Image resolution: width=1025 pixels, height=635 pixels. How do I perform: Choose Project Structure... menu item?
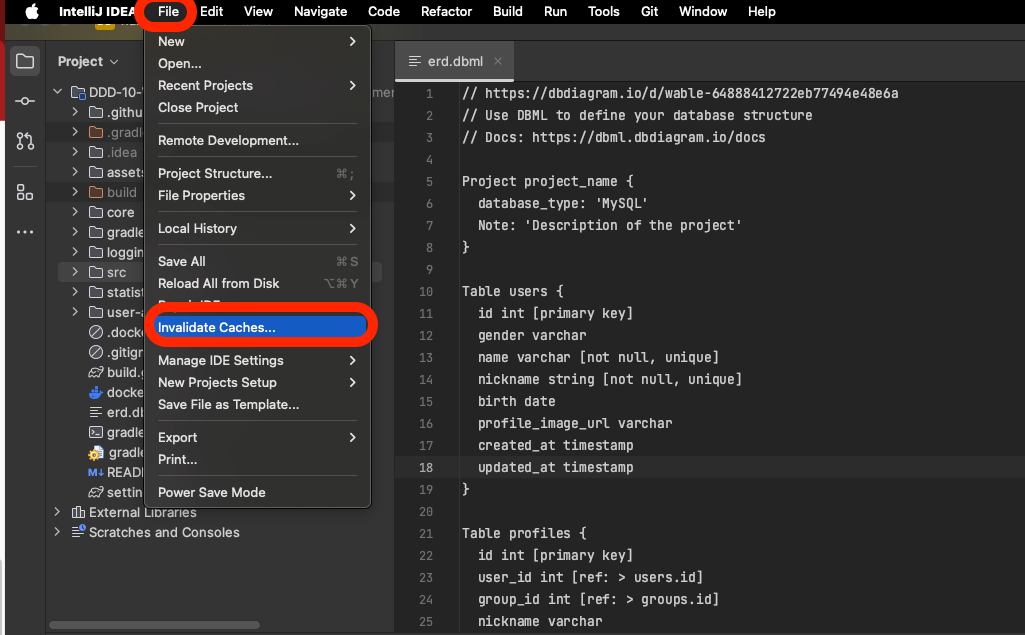(258, 173)
